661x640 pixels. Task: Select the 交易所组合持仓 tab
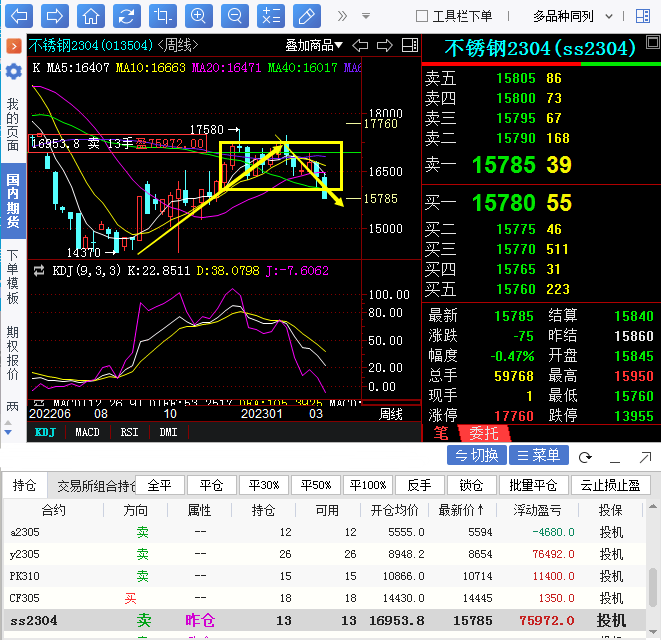[x=96, y=486]
